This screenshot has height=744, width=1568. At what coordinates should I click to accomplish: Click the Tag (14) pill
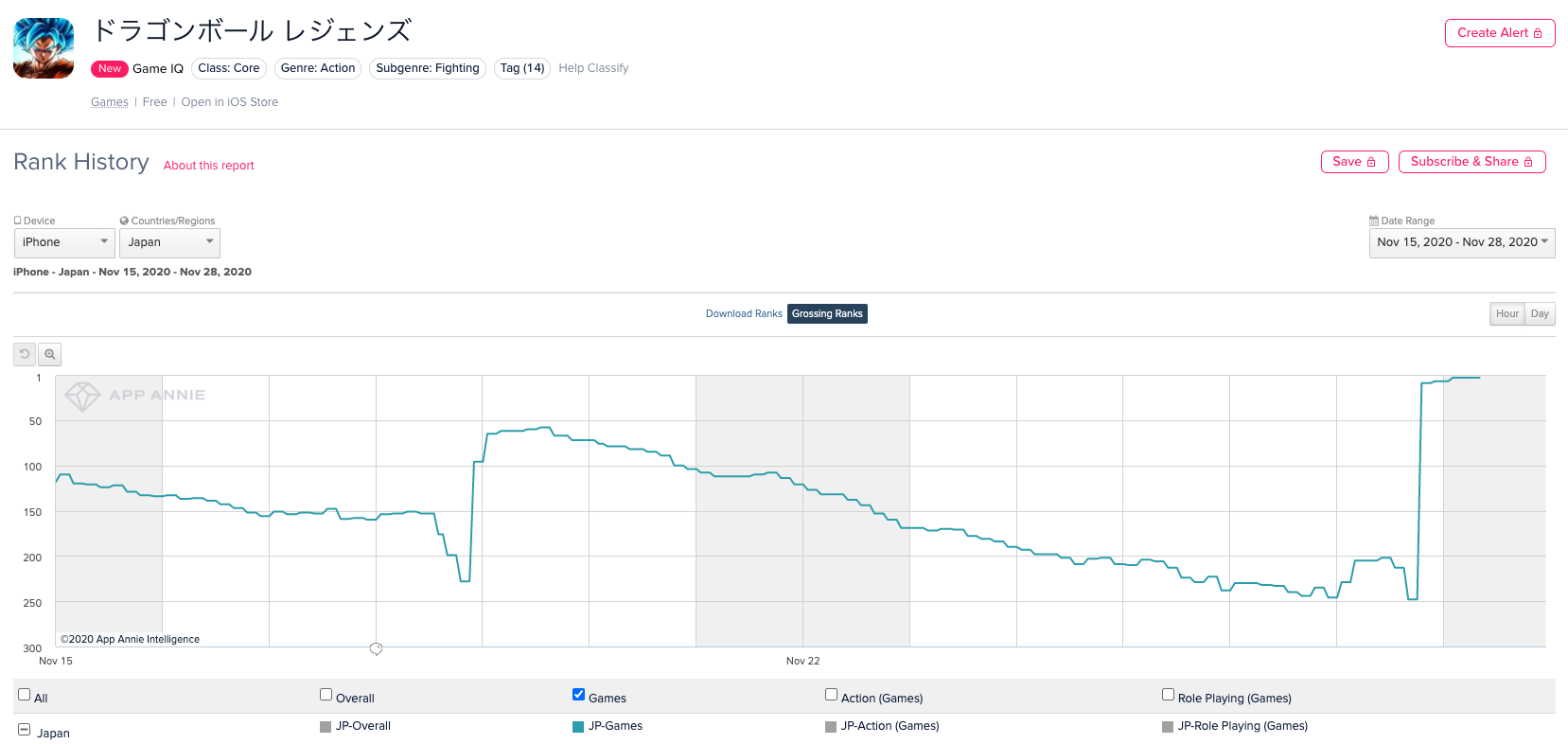[522, 68]
